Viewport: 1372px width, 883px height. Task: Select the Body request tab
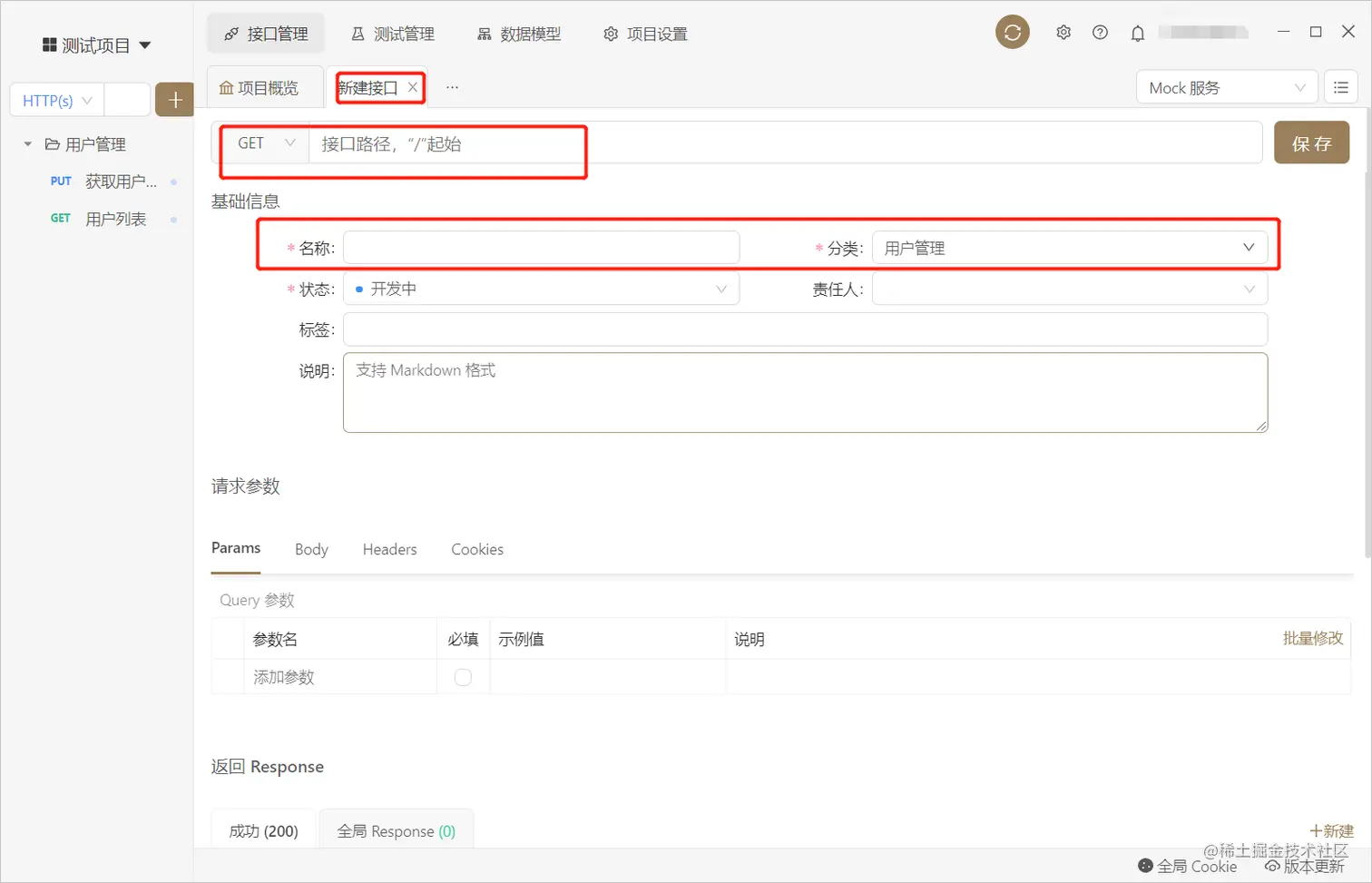tap(311, 549)
